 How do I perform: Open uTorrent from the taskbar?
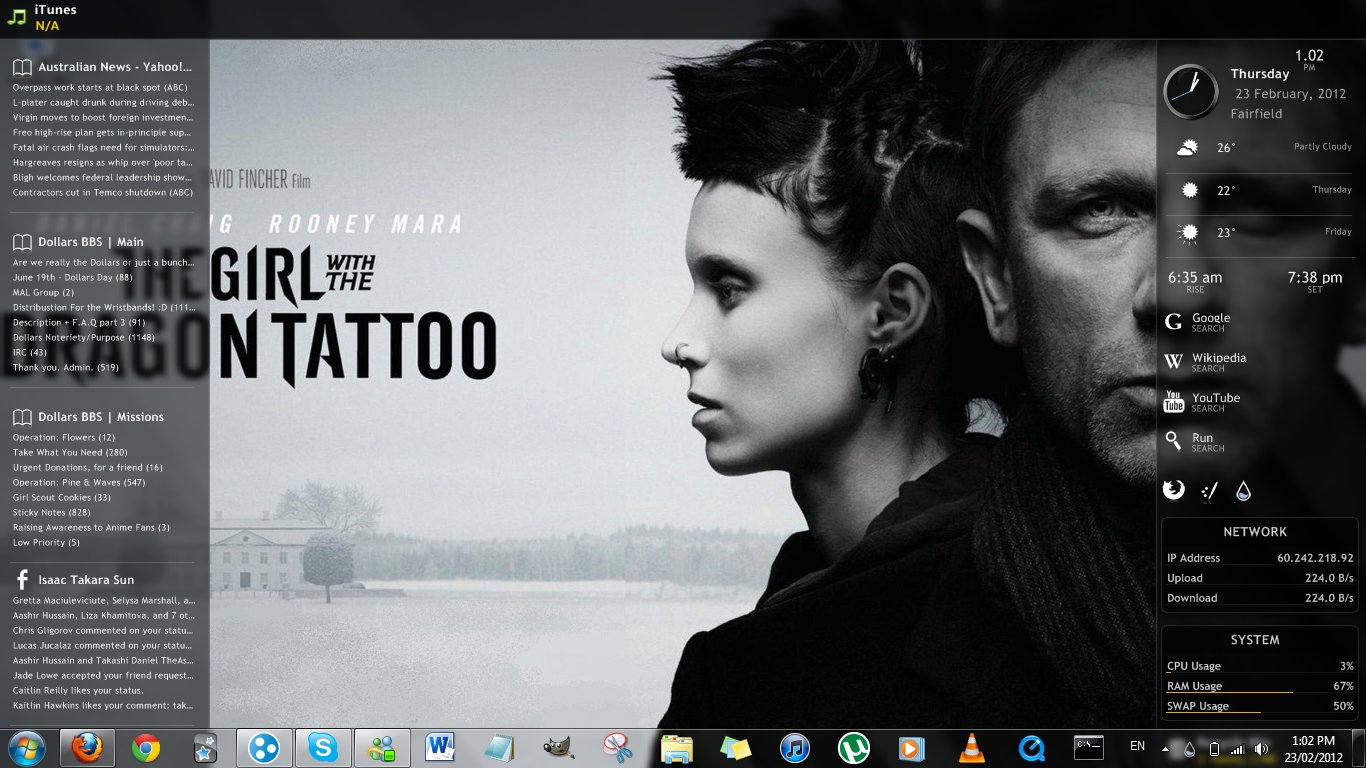(x=853, y=747)
